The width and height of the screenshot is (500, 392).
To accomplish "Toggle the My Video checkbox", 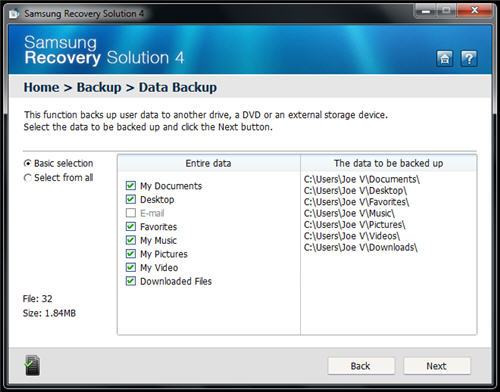I will click(131, 267).
